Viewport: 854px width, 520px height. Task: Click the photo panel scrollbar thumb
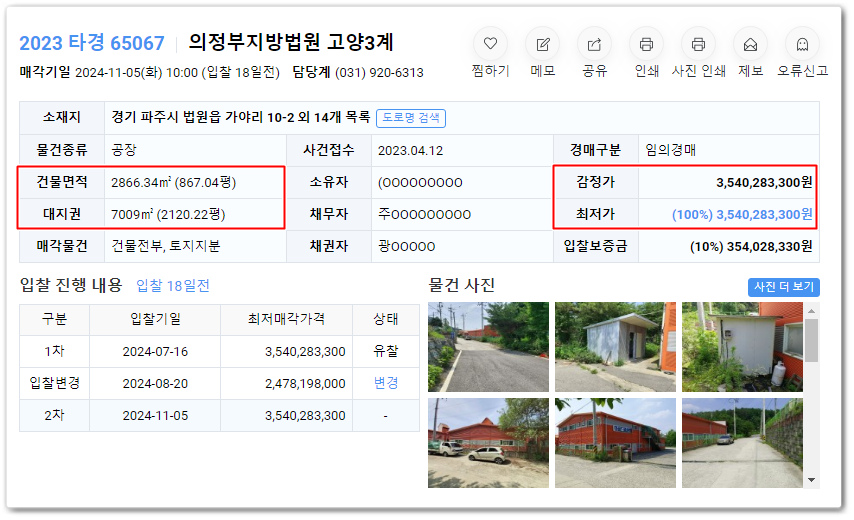[x=812, y=340]
